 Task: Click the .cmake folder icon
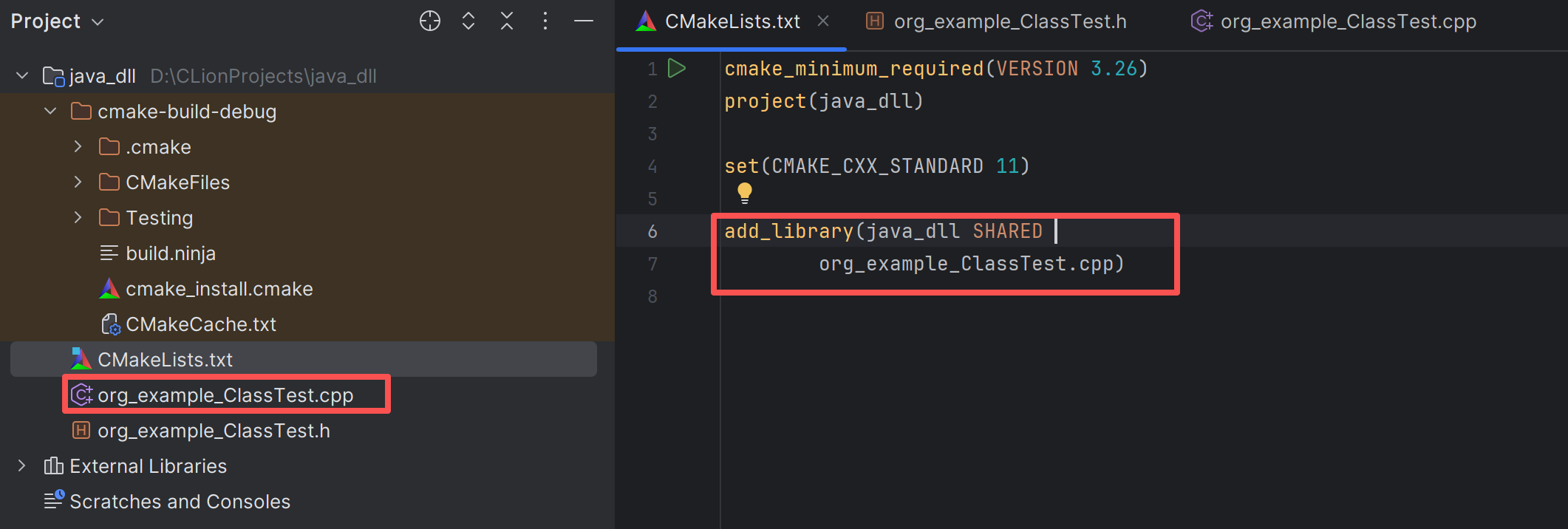[x=109, y=147]
